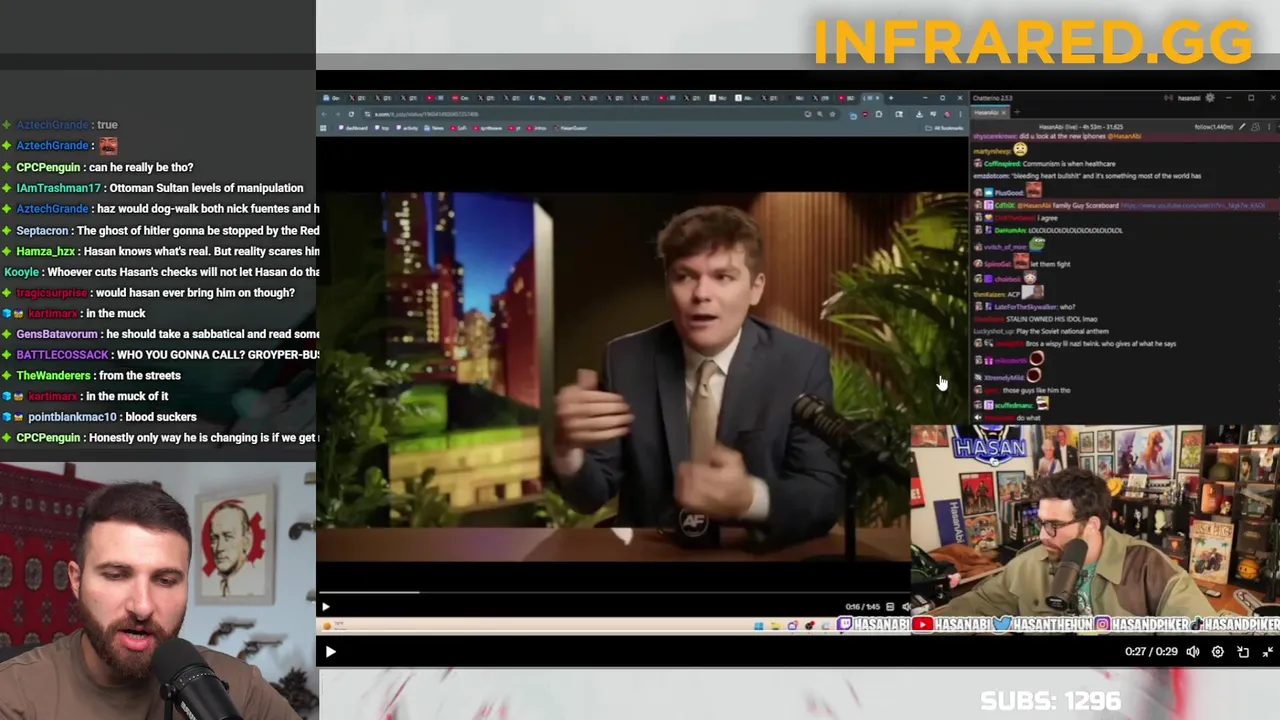
Task: Click the 0:27 / 0:29 time display
Action: (x=1151, y=652)
